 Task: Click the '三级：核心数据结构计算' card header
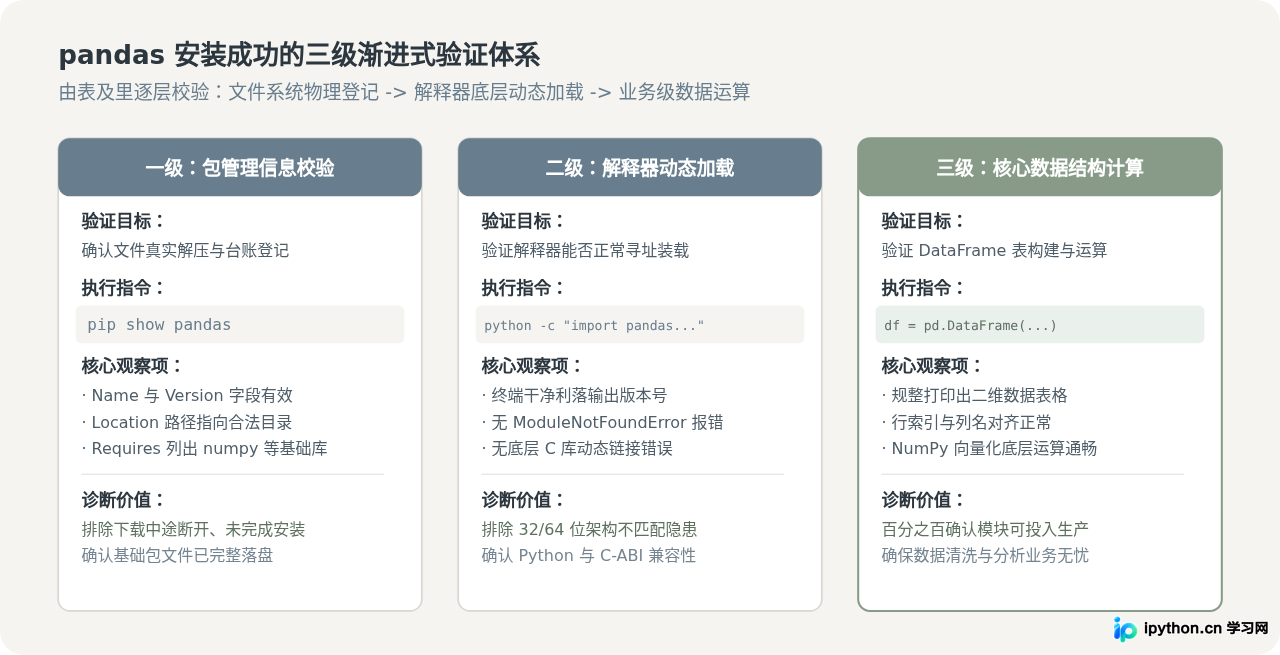[1040, 167]
